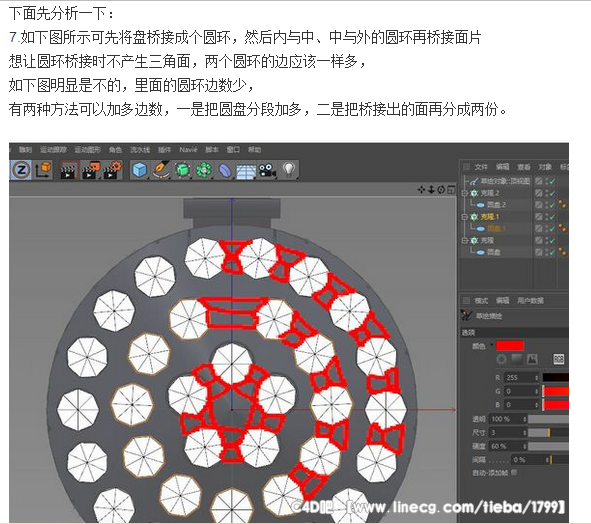The width and height of the screenshot is (591, 524).
Task: Click cloner icon of 克隆.2
Action: click(474, 193)
